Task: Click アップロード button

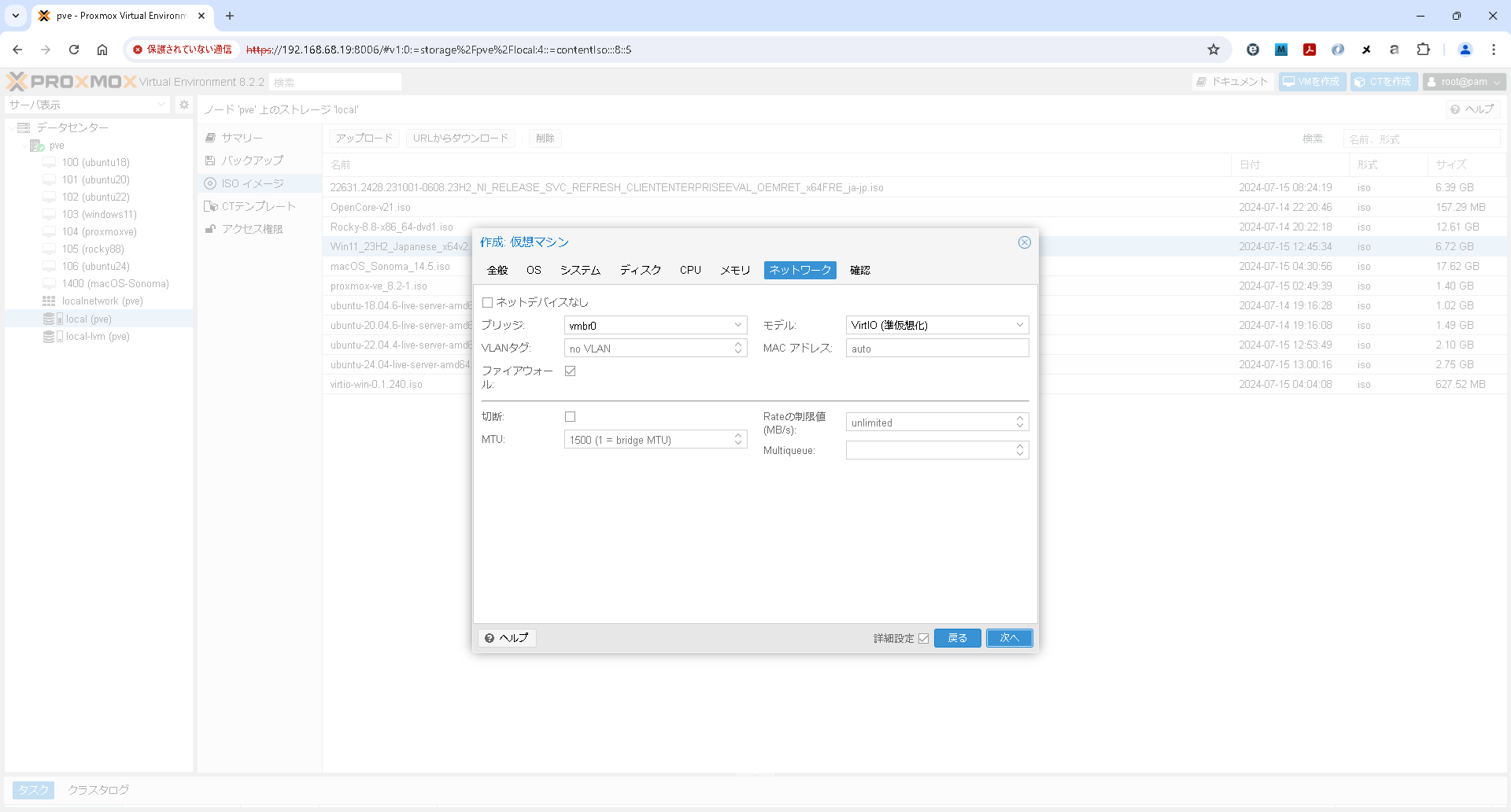Action: 364,138
